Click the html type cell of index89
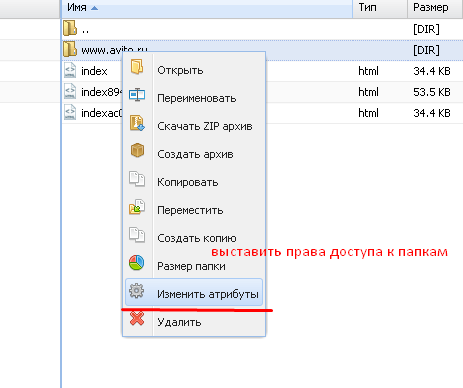The height and width of the screenshot is (388, 463). pyautogui.click(x=368, y=92)
